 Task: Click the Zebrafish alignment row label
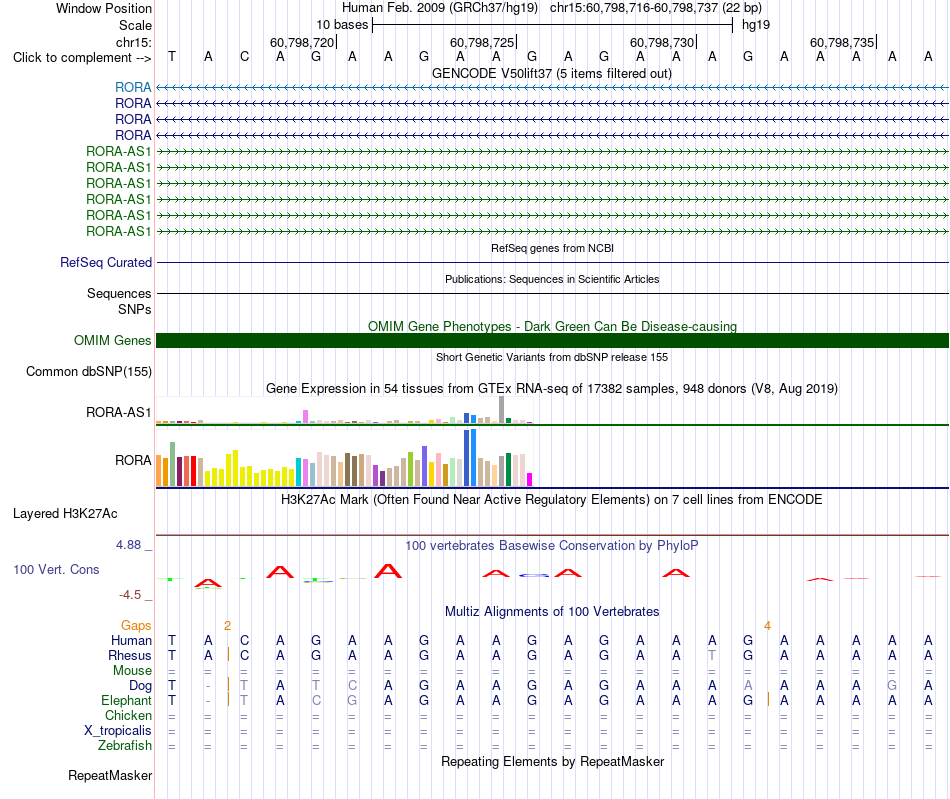[x=125, y=746]
